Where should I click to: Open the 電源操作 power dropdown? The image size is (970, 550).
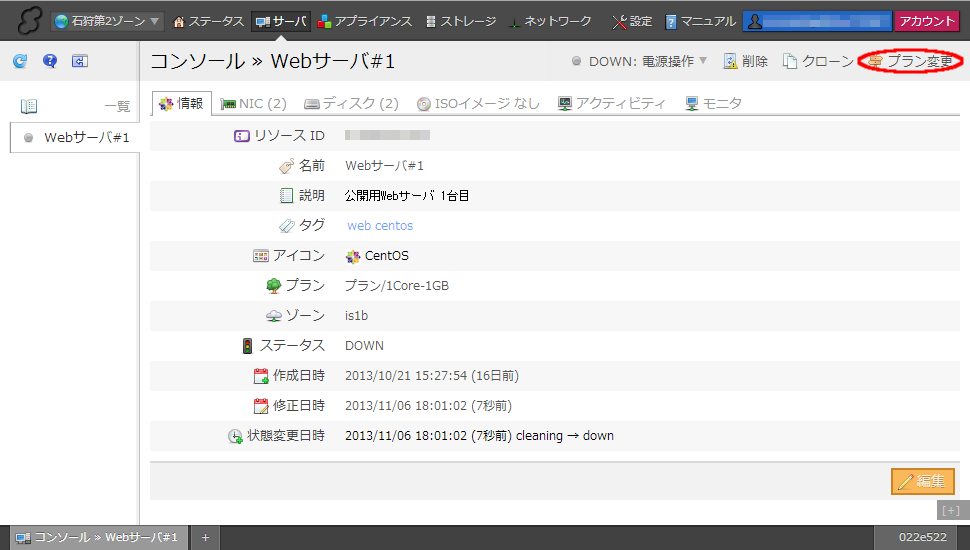pyautogui.click(x=647, y=61)
